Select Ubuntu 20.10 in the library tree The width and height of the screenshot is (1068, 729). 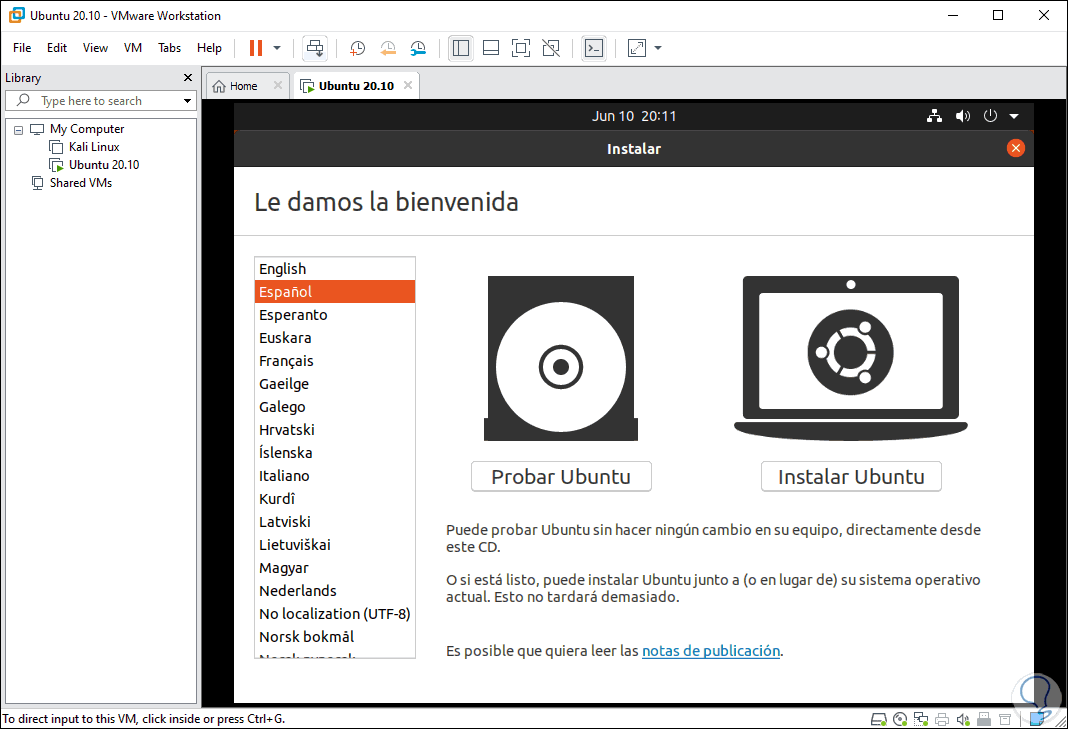pyautogui.click(x=104, y=165)
